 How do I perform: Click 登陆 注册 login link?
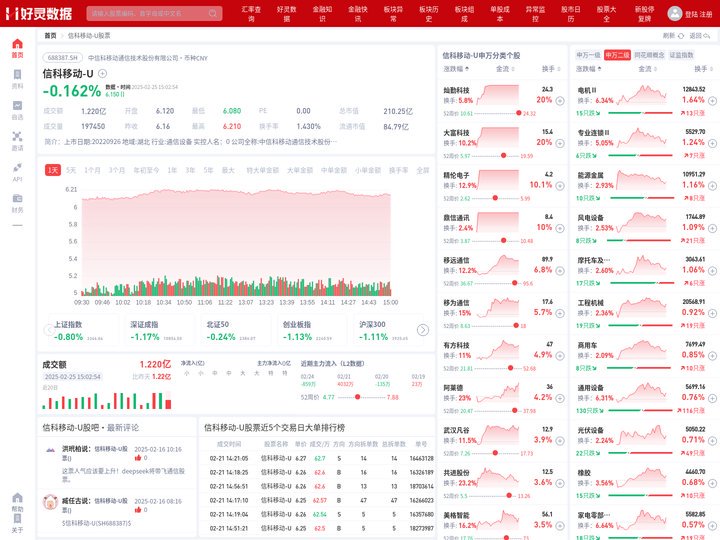(x=698, y=14)
